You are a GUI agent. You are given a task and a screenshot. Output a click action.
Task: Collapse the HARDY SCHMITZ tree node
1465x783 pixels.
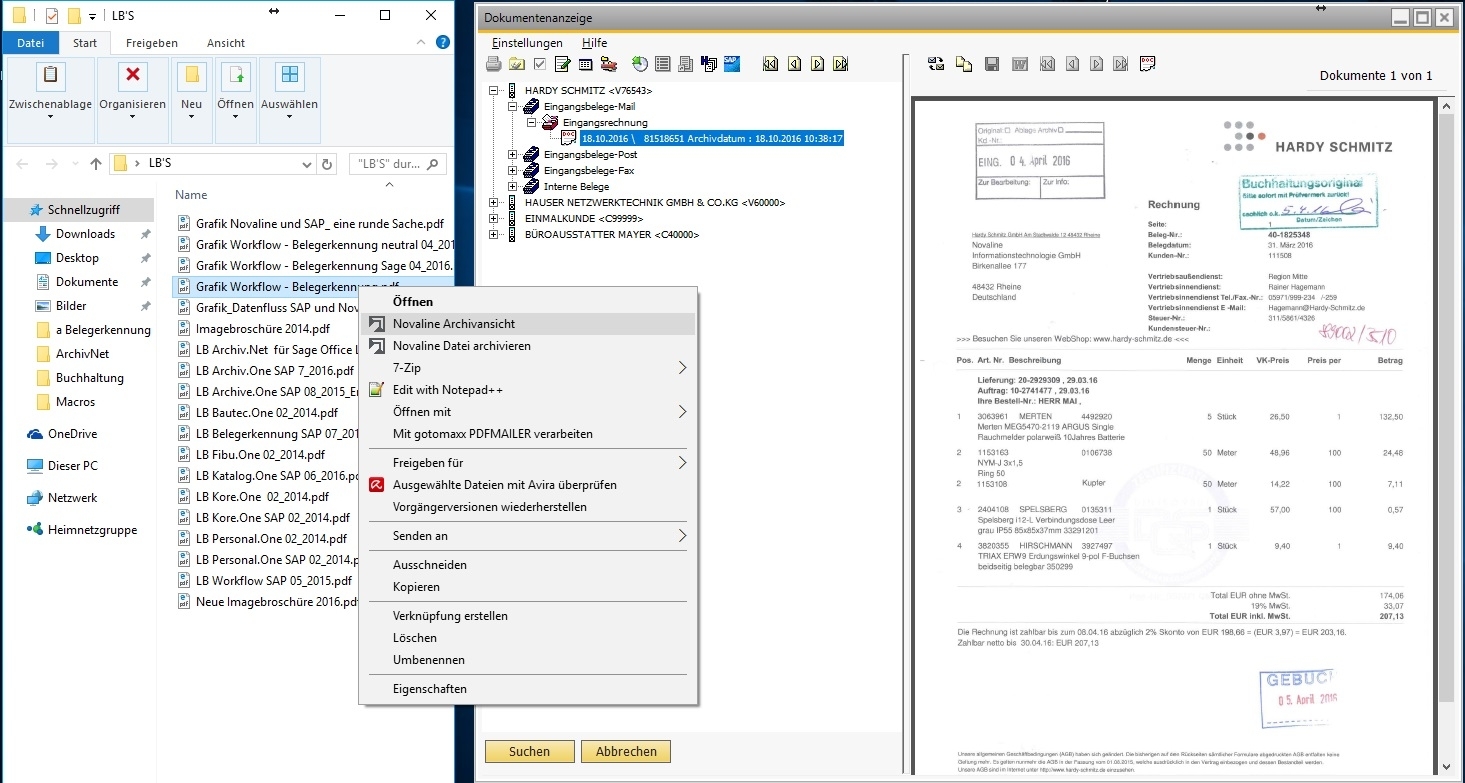pos(494,90)
